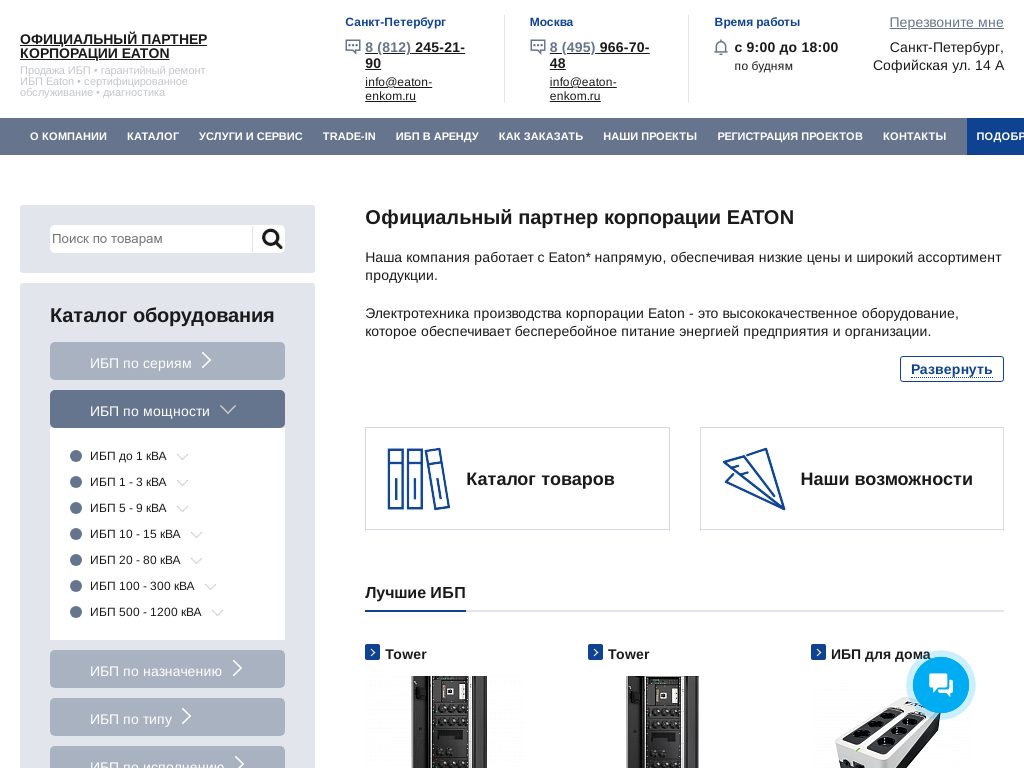
Task: Click the paper plane icon for Наши возможности
Action: click(754, 479)
